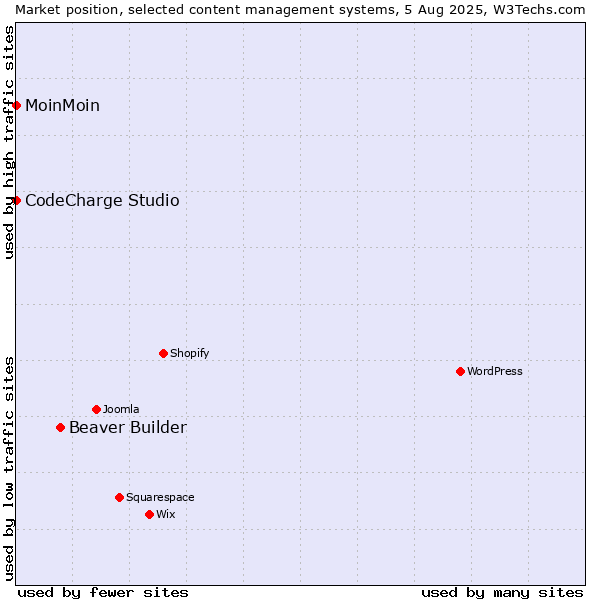
Task: Click the red CodeCharge Studio data point
Action: click(x=16, y=200)
